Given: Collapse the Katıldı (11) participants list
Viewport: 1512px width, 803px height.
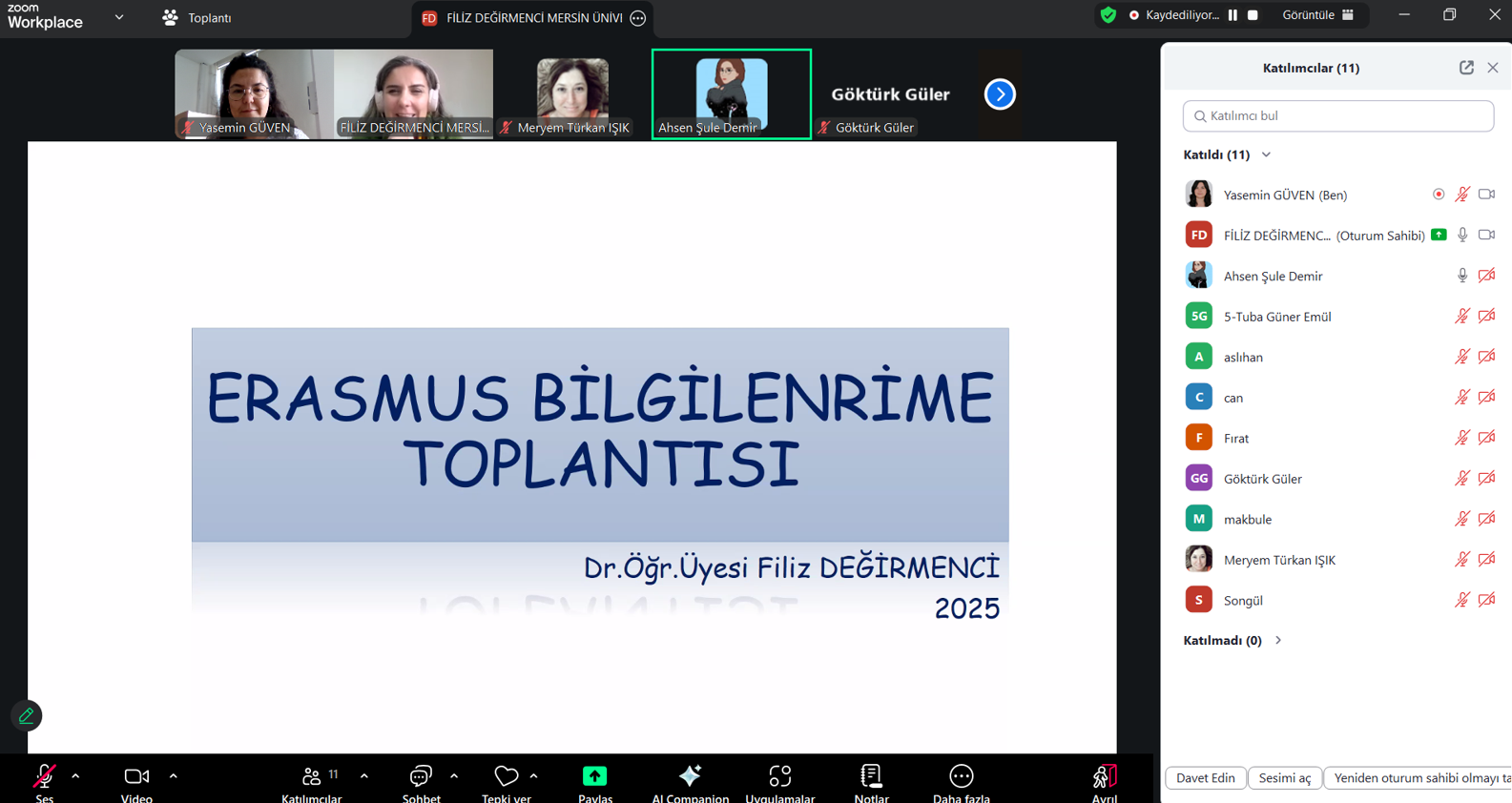Looking at the screenshot, I should click(1266, 154).
